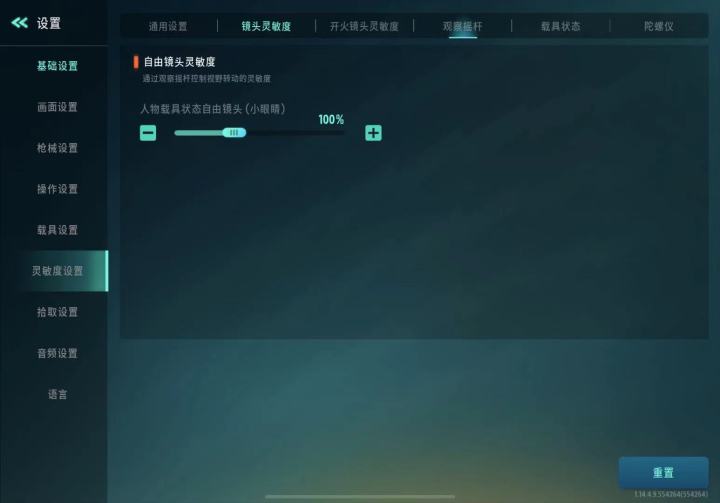The height and width of the screenshot is (503, 720).
Task: Go to 画面设置 in the sidebar
Action: click(57, 107)
